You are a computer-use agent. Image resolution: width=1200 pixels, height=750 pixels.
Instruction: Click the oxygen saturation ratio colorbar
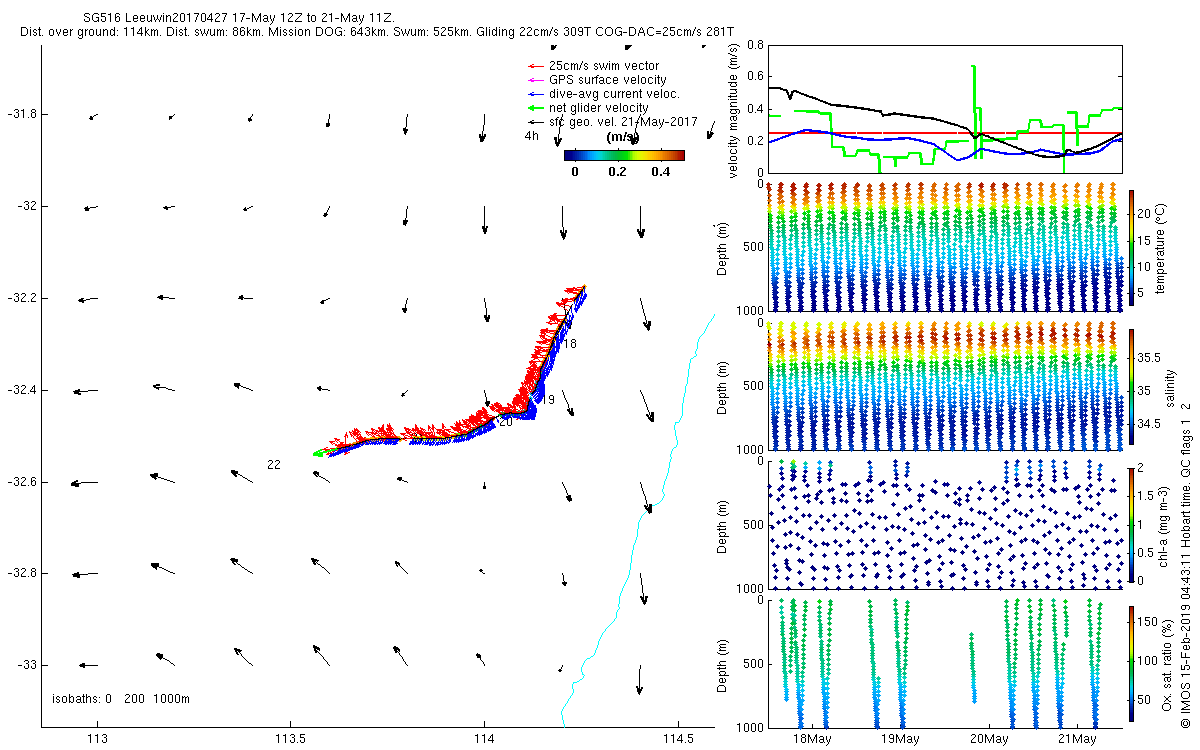[1131, 662]
